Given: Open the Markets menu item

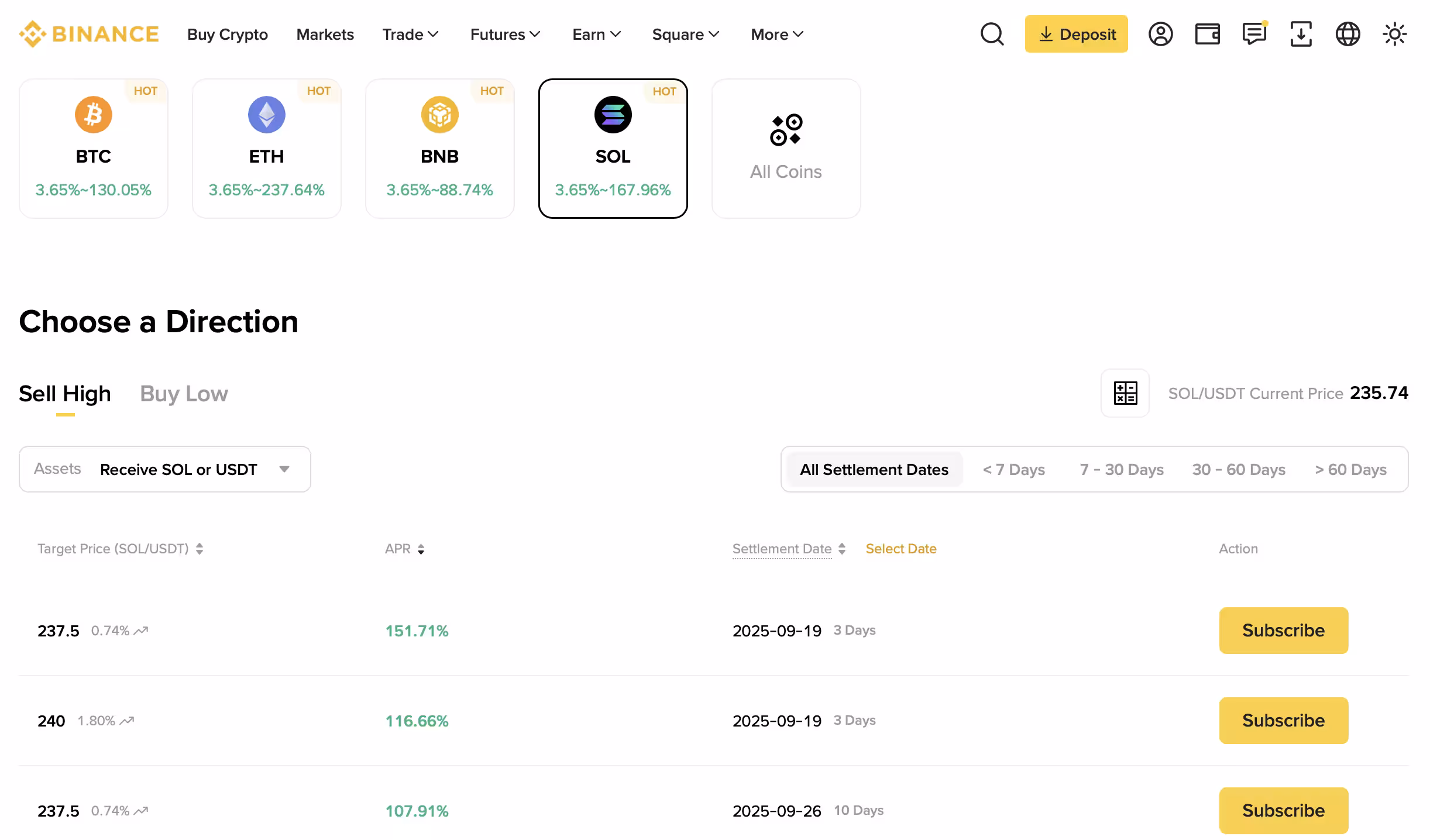Looking at the screenshot, I should click(325, 35).
